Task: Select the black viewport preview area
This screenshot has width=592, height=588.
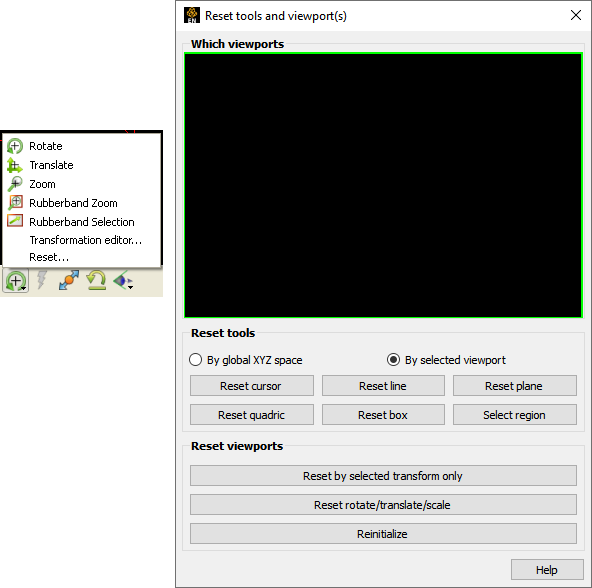Action: click(383, 185)
